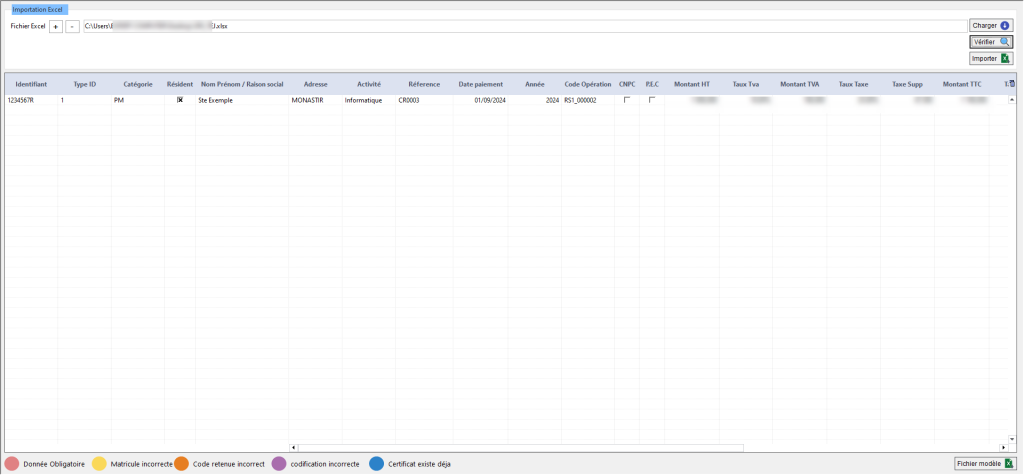This screenshot has height=475, width=1024.
Task: Click the minus button next to Fichier Excel
Action: tap(72, 26)
